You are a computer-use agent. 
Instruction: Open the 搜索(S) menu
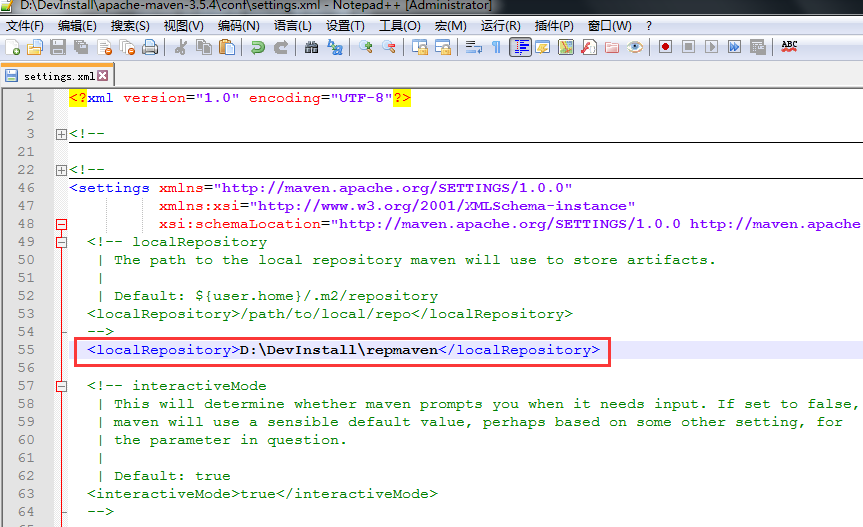click(130, 26)
